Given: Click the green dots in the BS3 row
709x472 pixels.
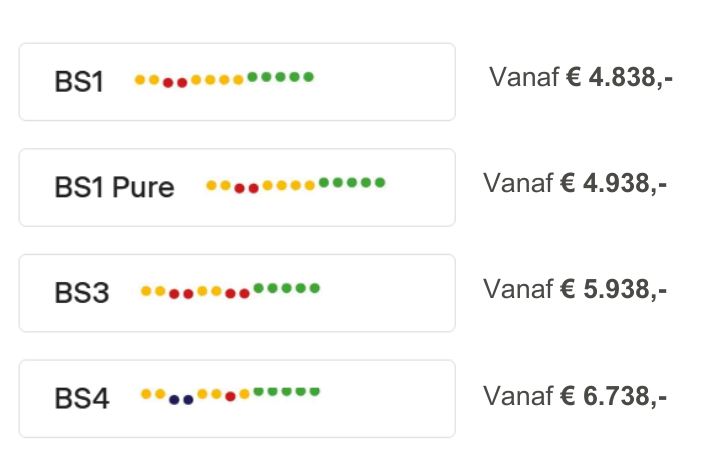Looking at the screenshot, I should [287, 288].
